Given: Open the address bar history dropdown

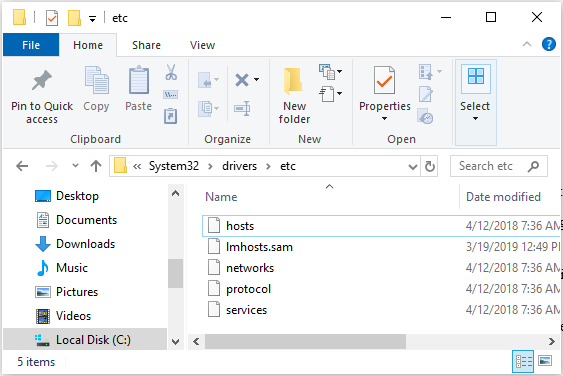Looking at the screenshot, I should click(x=413, y=167).
